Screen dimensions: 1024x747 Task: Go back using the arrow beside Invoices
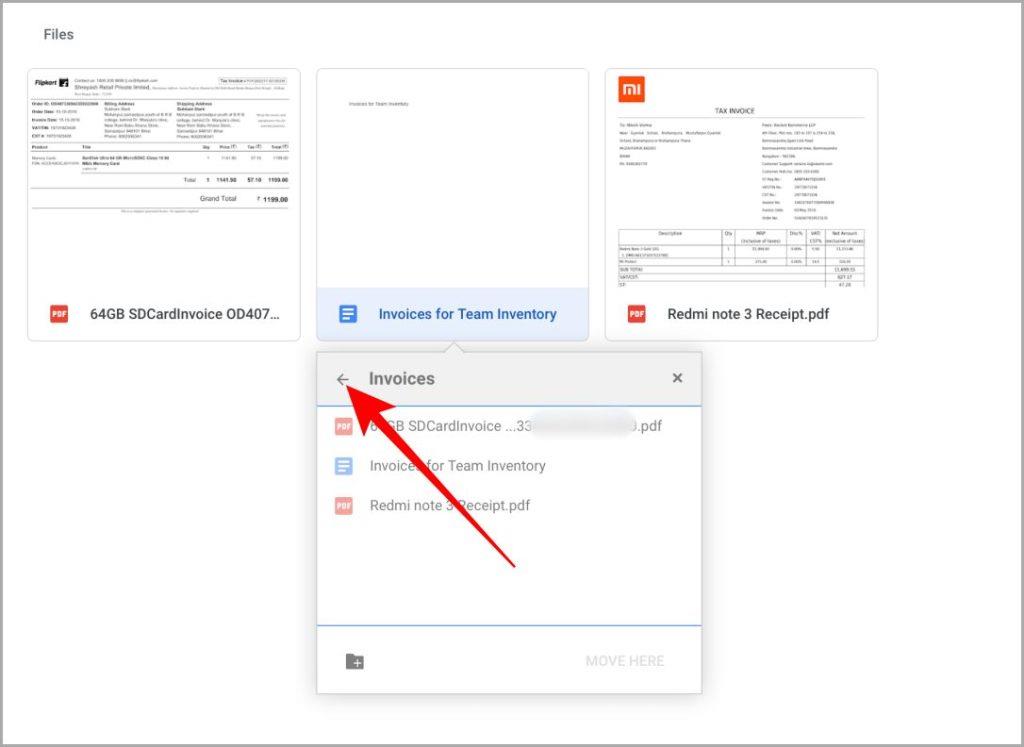point(343,379)
